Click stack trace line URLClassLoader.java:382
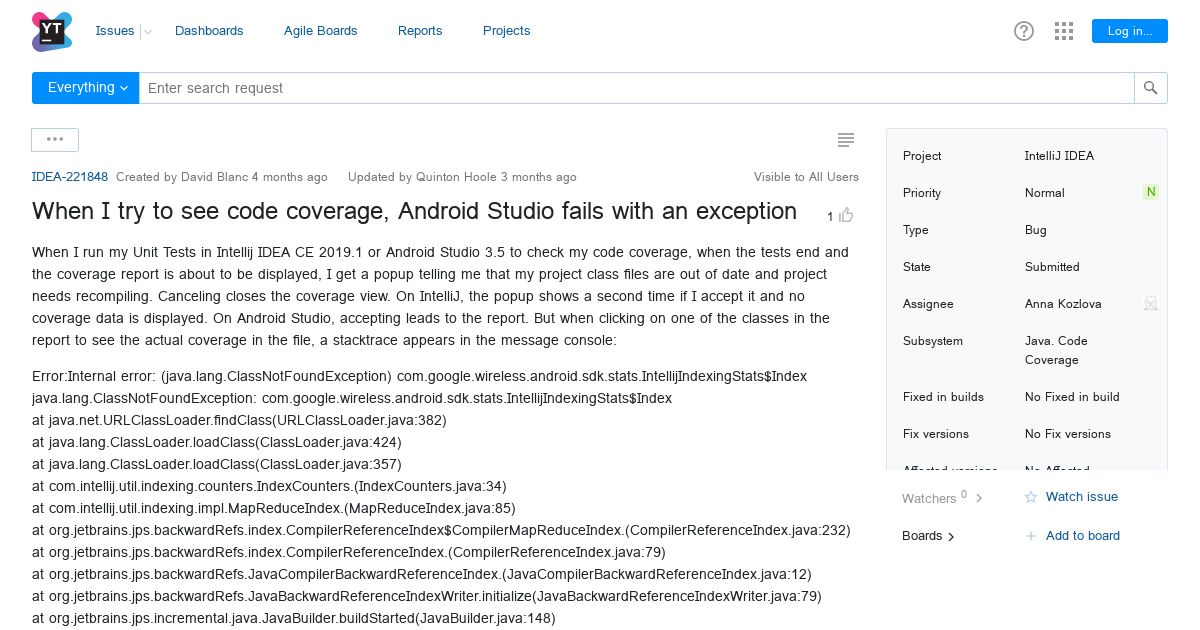This screenshot has width=1200, height=630. click(x=239, y=420)
